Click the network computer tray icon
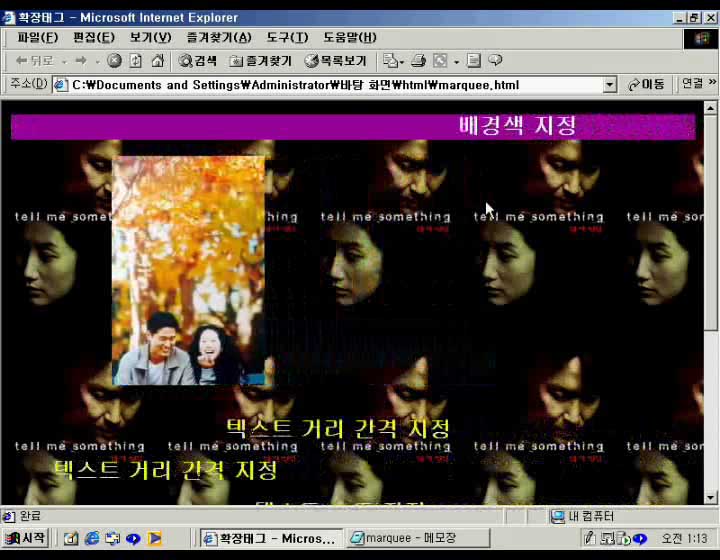720x560 pixels. (607, 538)
